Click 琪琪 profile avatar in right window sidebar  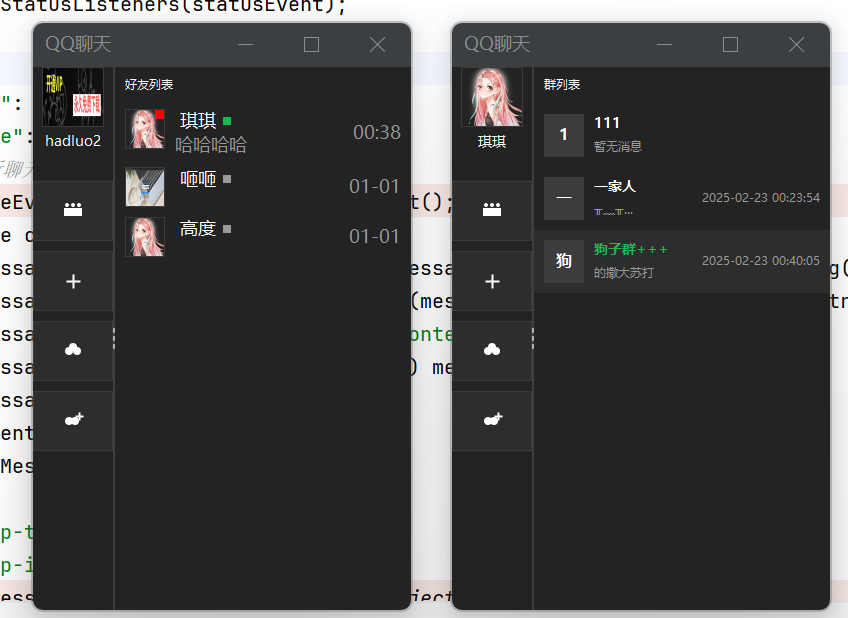tap(492, 97)
